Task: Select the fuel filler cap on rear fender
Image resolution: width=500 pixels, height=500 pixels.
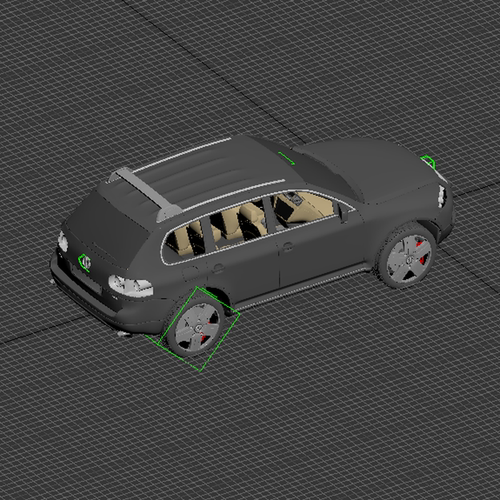Action: (x=190, y=274)
